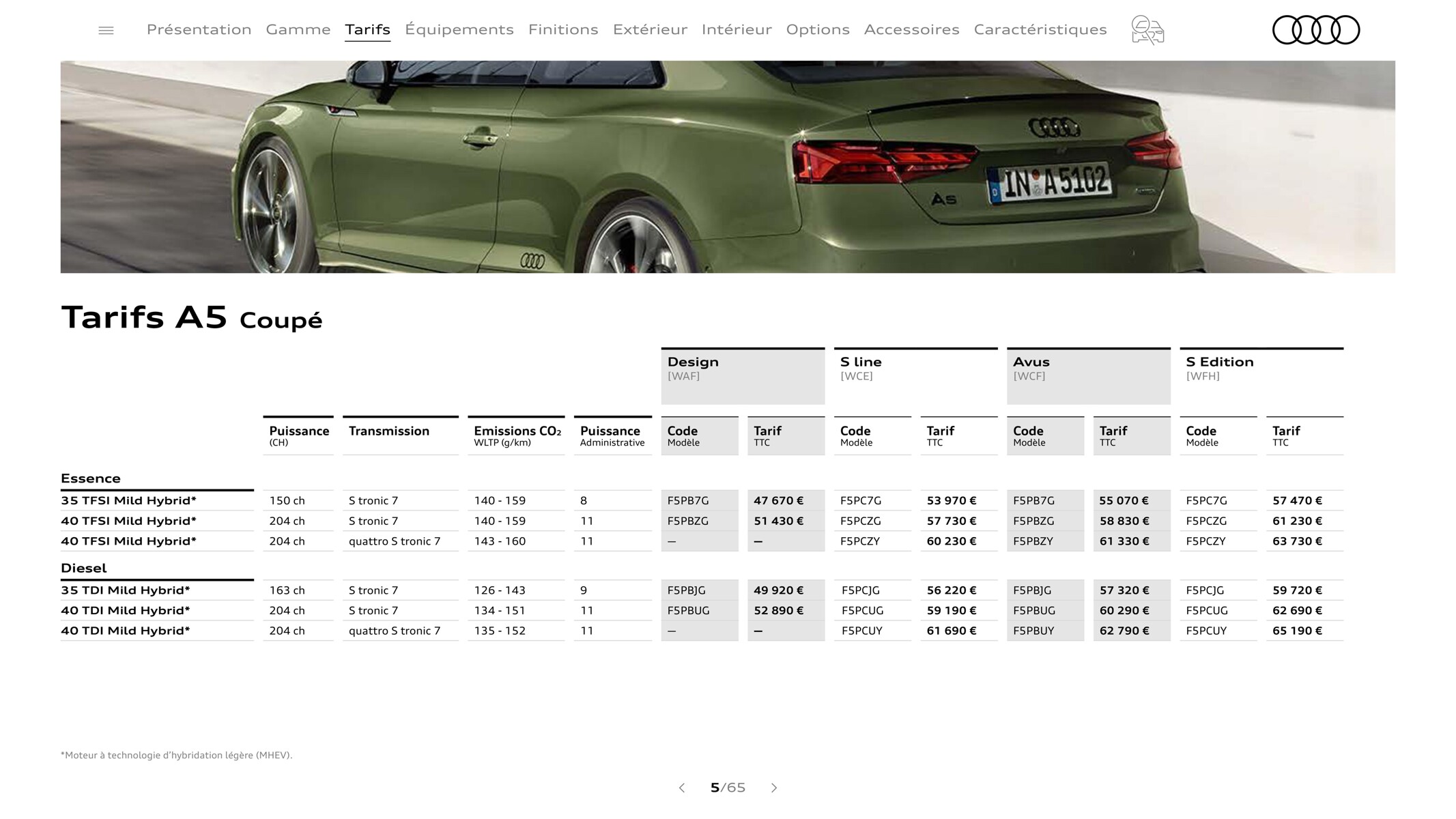Click the 49 920 € Design diesel price
This screenshot has width=1456, height=819.
pyautogui.click(x=779, y=590)
